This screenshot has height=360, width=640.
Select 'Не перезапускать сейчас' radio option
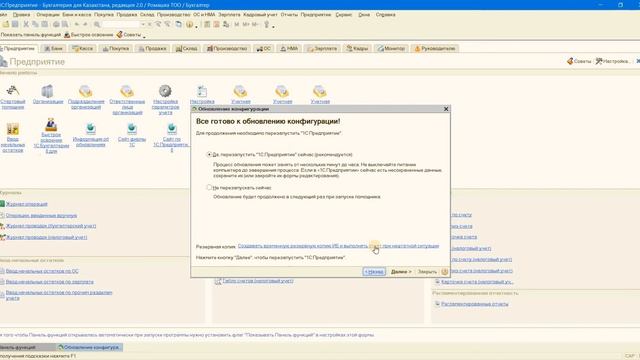pos(209,187)
